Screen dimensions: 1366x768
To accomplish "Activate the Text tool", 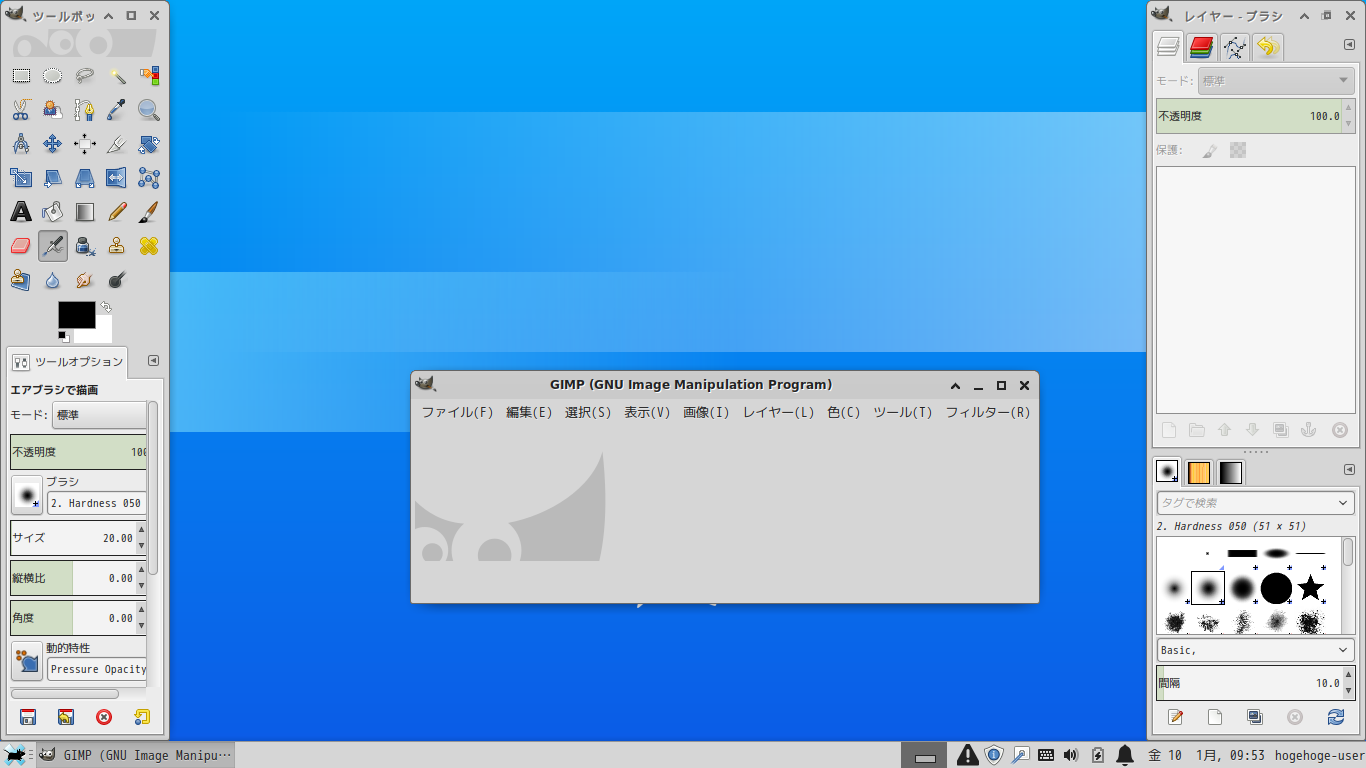I will (x=21, y=212).
